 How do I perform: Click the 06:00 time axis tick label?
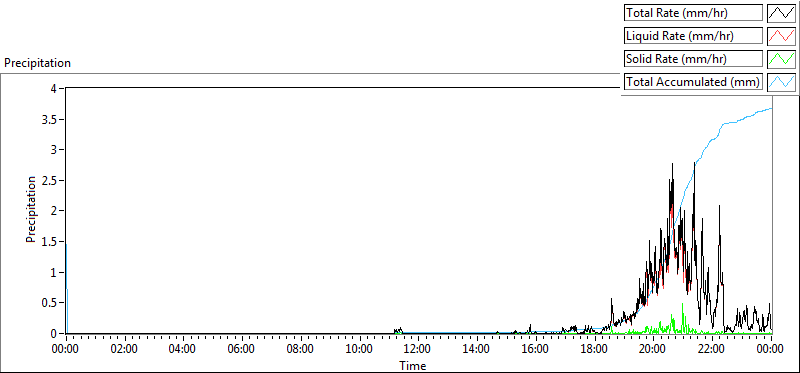tap(242, 350)
